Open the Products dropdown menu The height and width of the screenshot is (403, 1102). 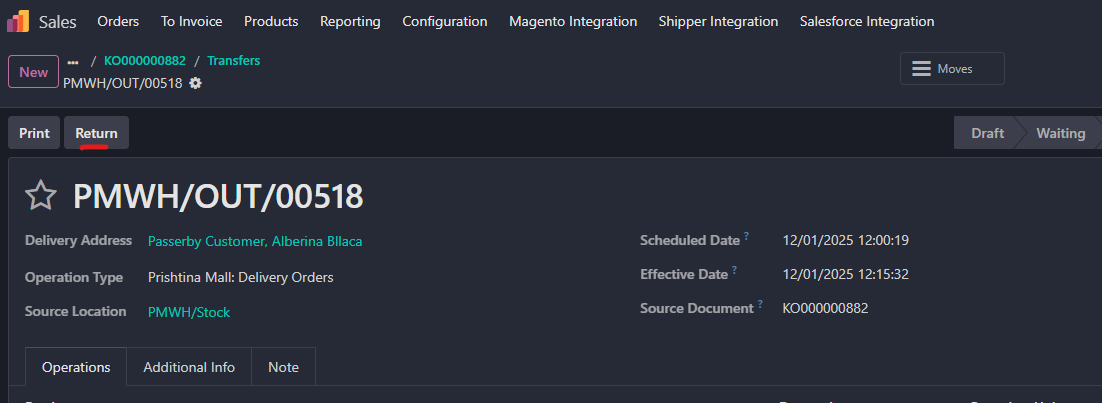click(x=271, y=21)
